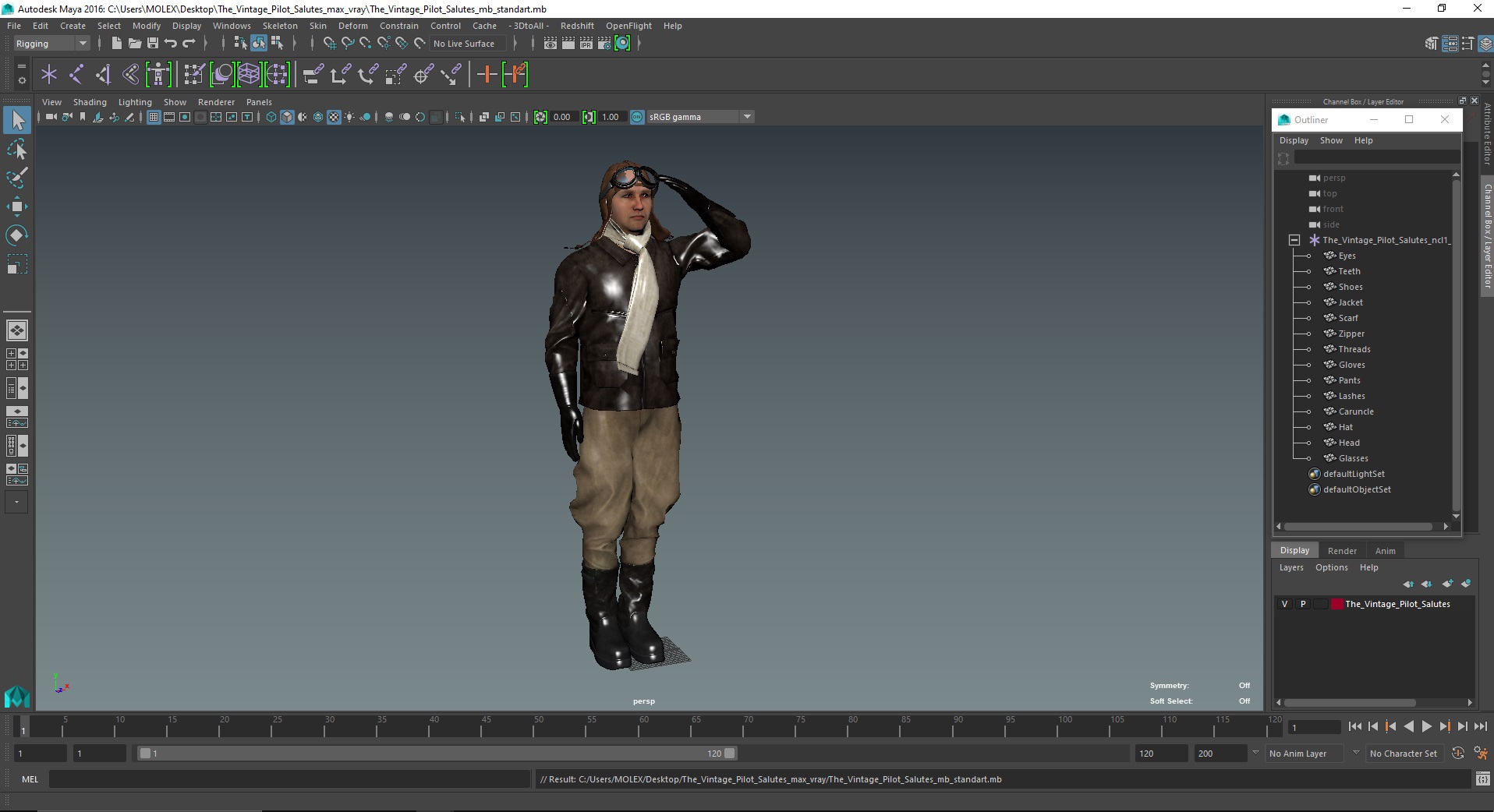This screenshot has width=1494, height=812.
Task: Open the Create IK Handle shelf tool
Action: (x=104, y=75)
